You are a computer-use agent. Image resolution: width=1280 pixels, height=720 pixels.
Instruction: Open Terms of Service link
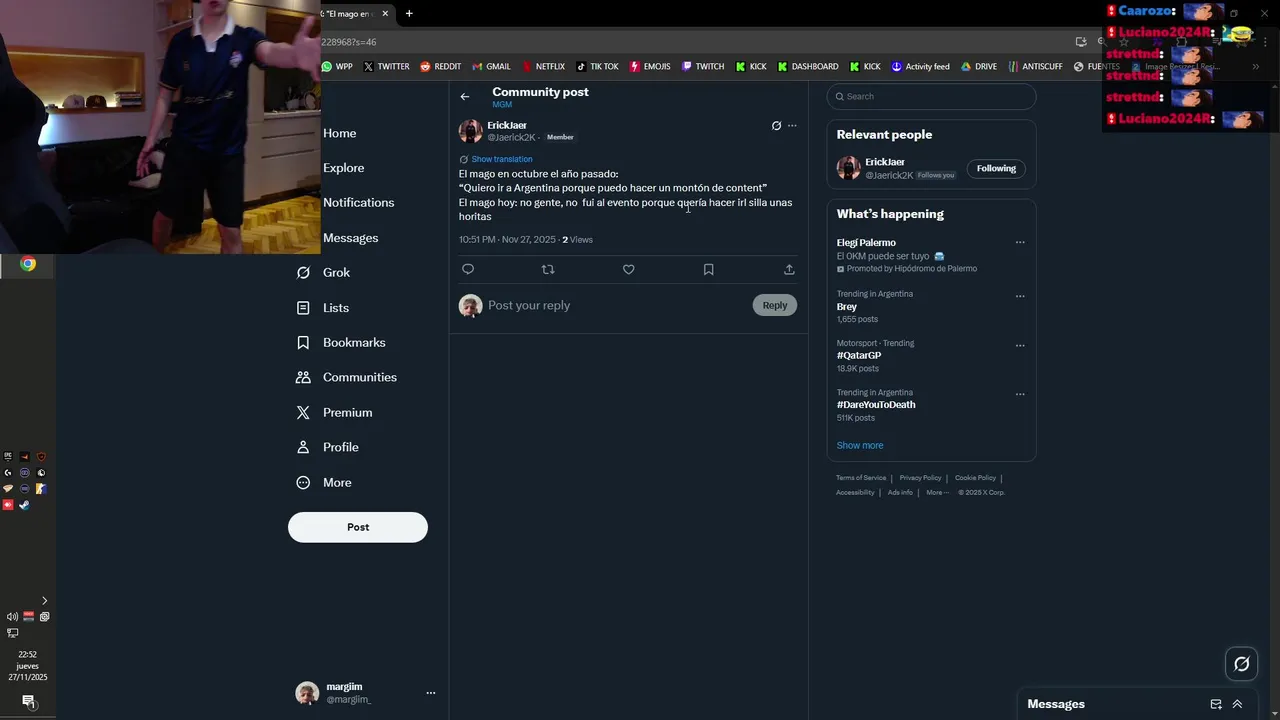[861, 478]
